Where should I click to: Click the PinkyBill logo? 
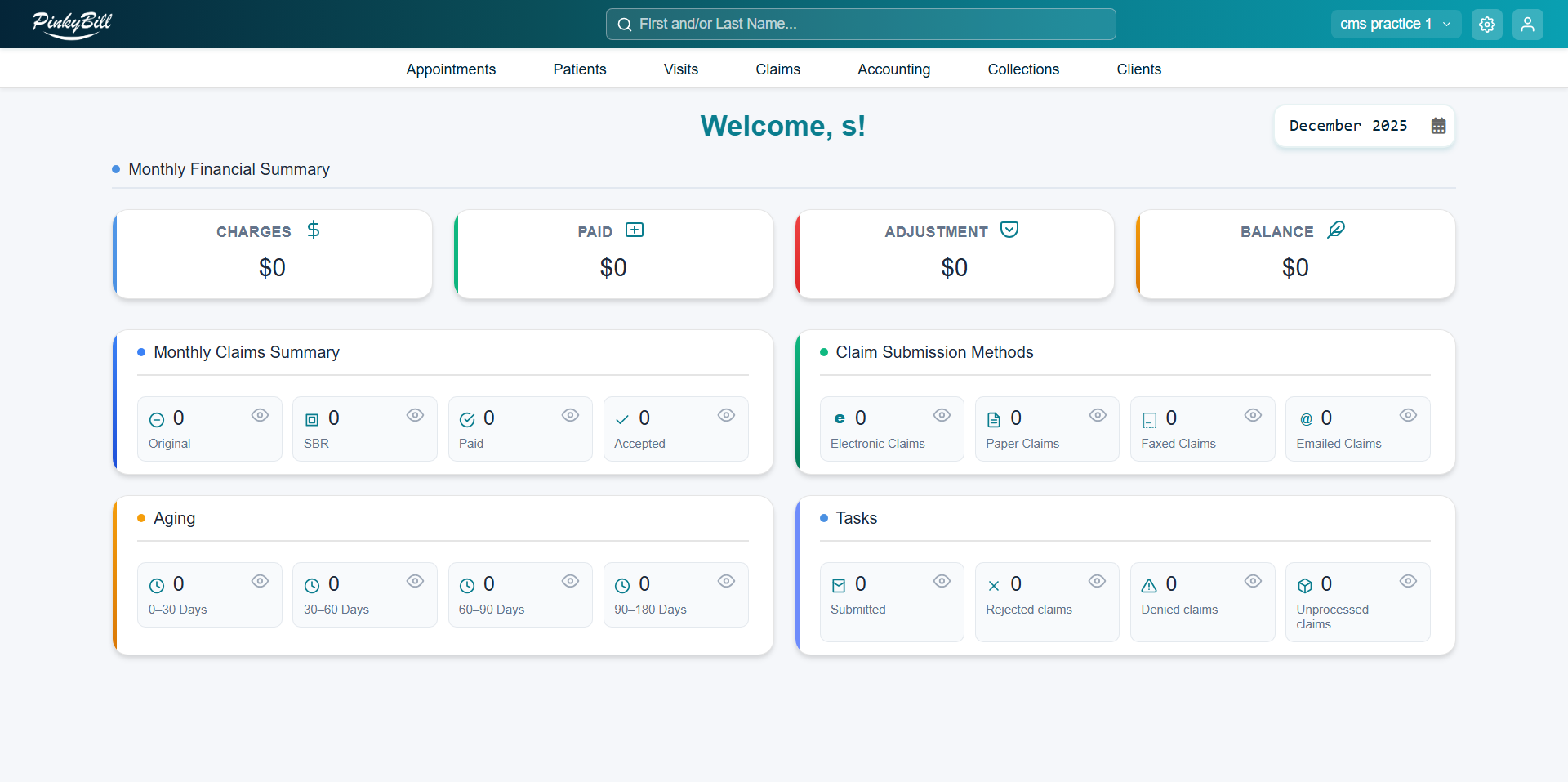(72, 25)
